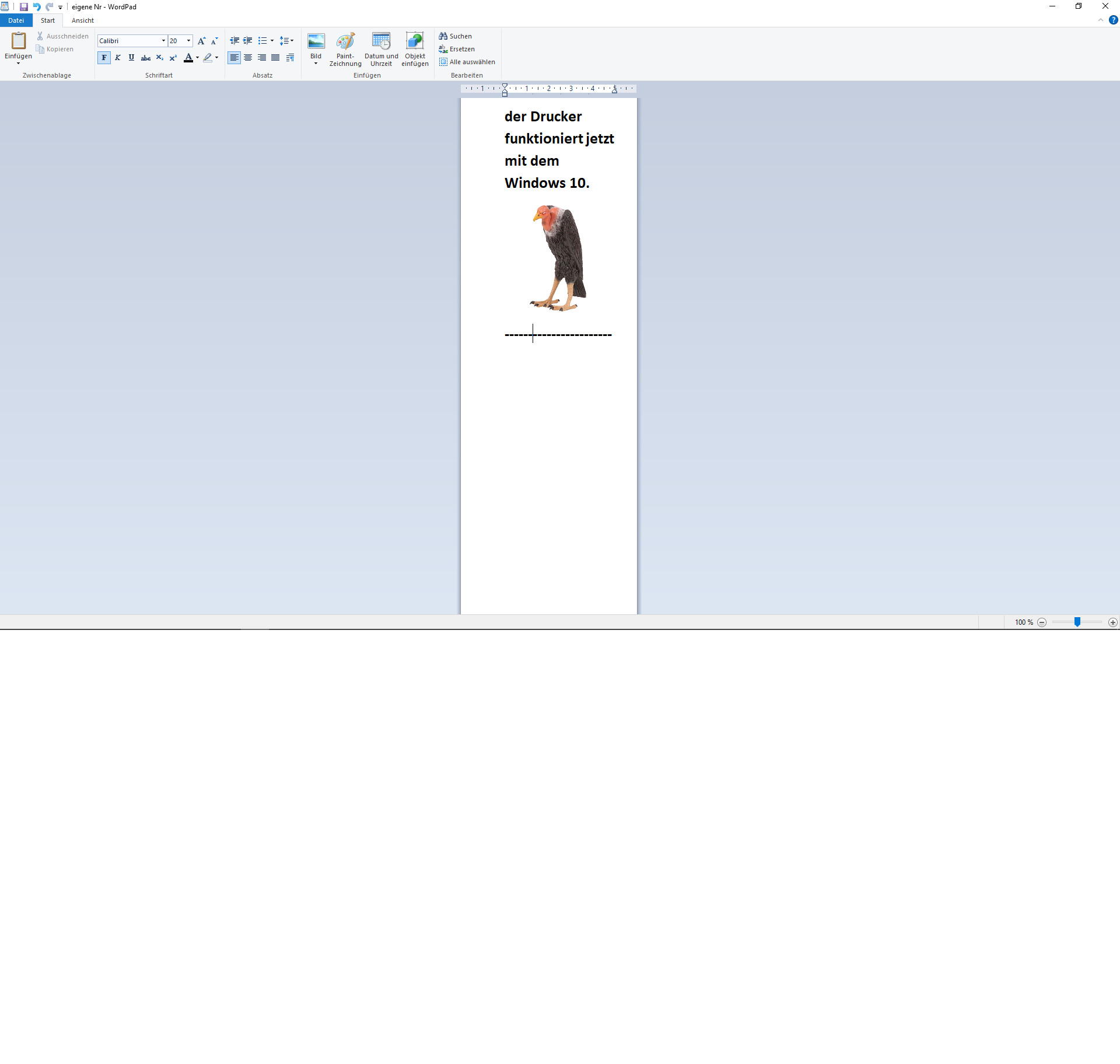Decrease paragraph indent
1120x1064 pixels.
coord(235,41)
